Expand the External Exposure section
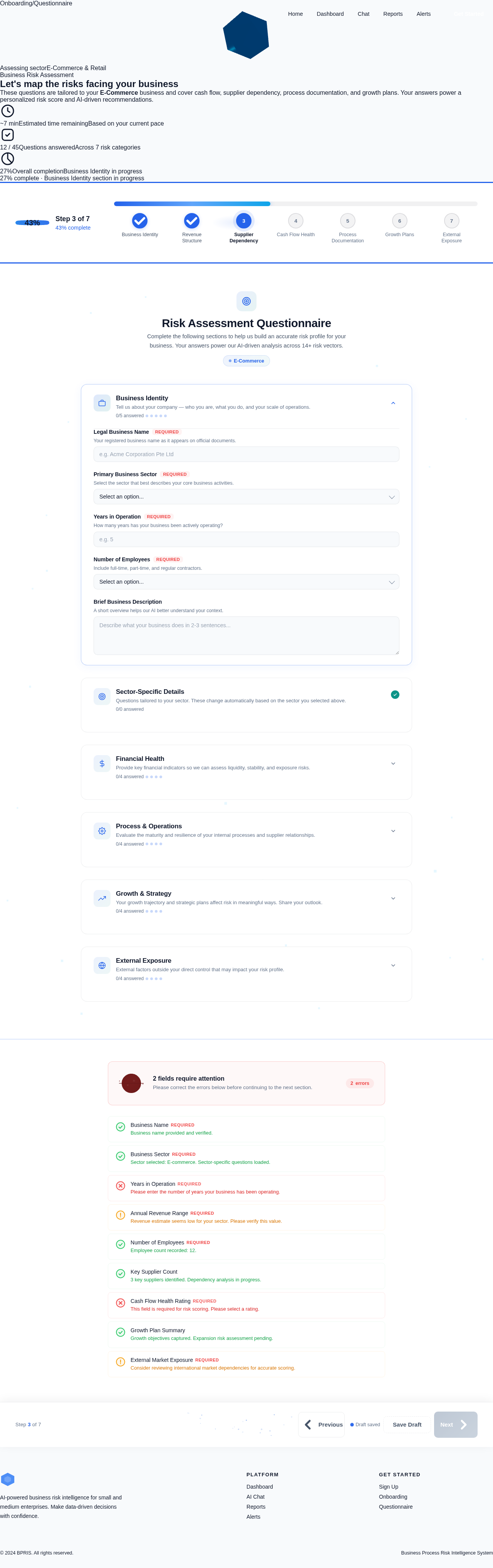 click(393, 965)
